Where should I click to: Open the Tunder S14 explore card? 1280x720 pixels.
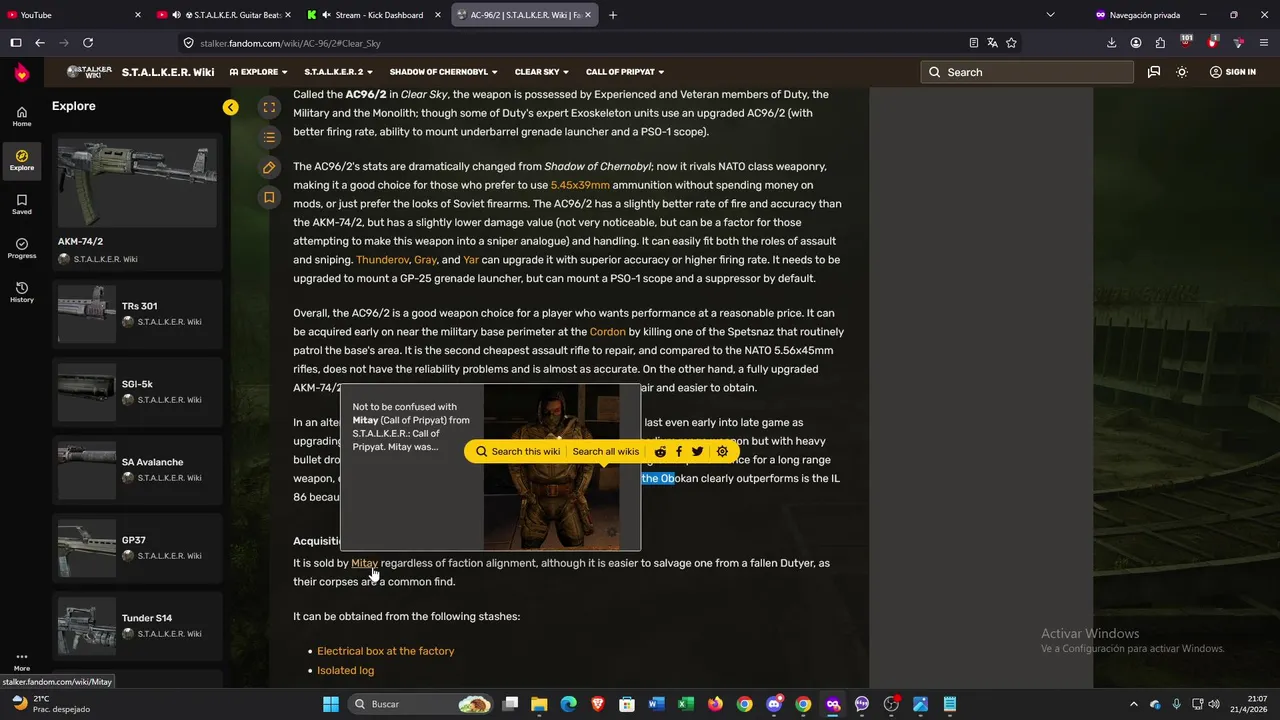coord(137,626)
